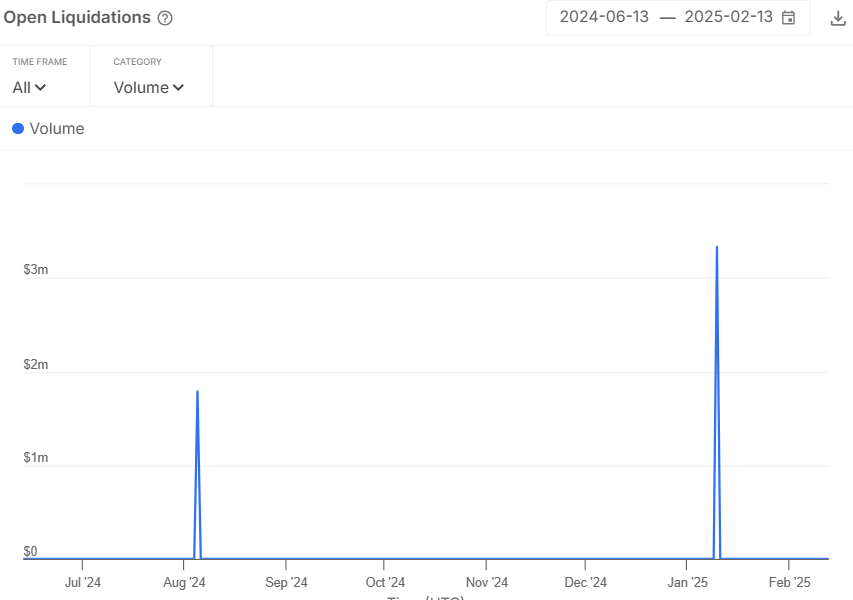Click the $3m y-axis label
Image resolution: width=853 pixels, height=600 pixels.
(x=36, y=270)
